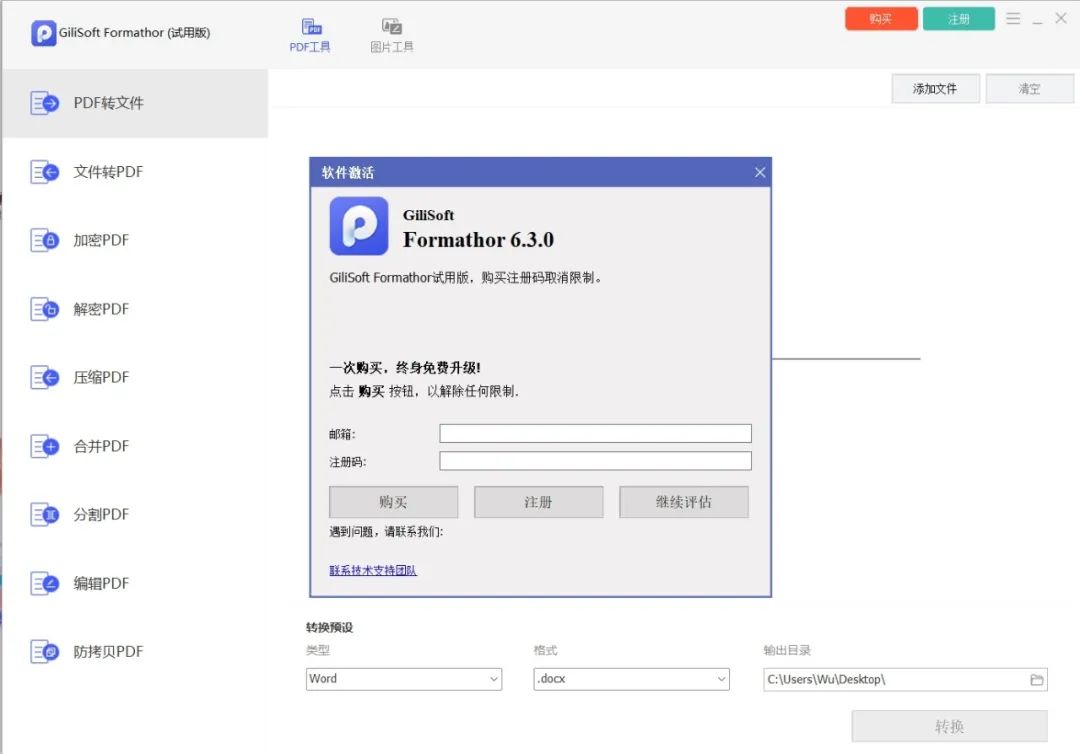Viewport: 1080px width, 754px height.
Task: Click the red 购买 button at top
Action: (x=881, y=19)
